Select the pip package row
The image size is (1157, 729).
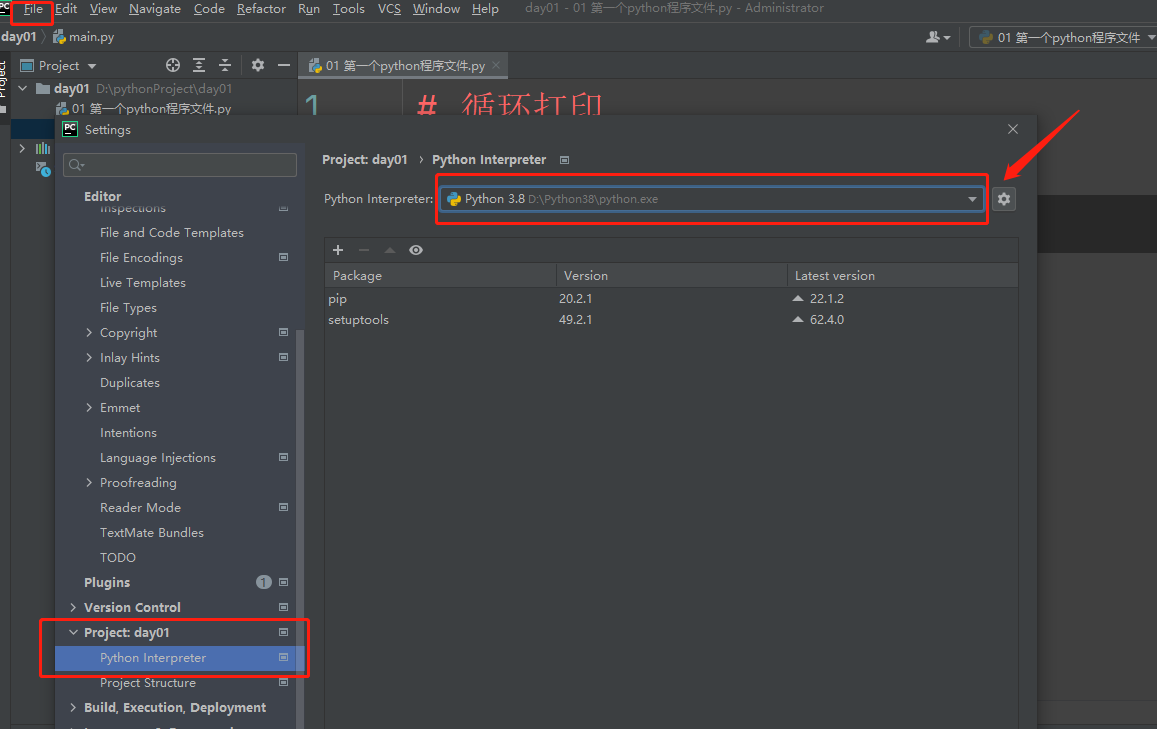(x=671, y=299)
